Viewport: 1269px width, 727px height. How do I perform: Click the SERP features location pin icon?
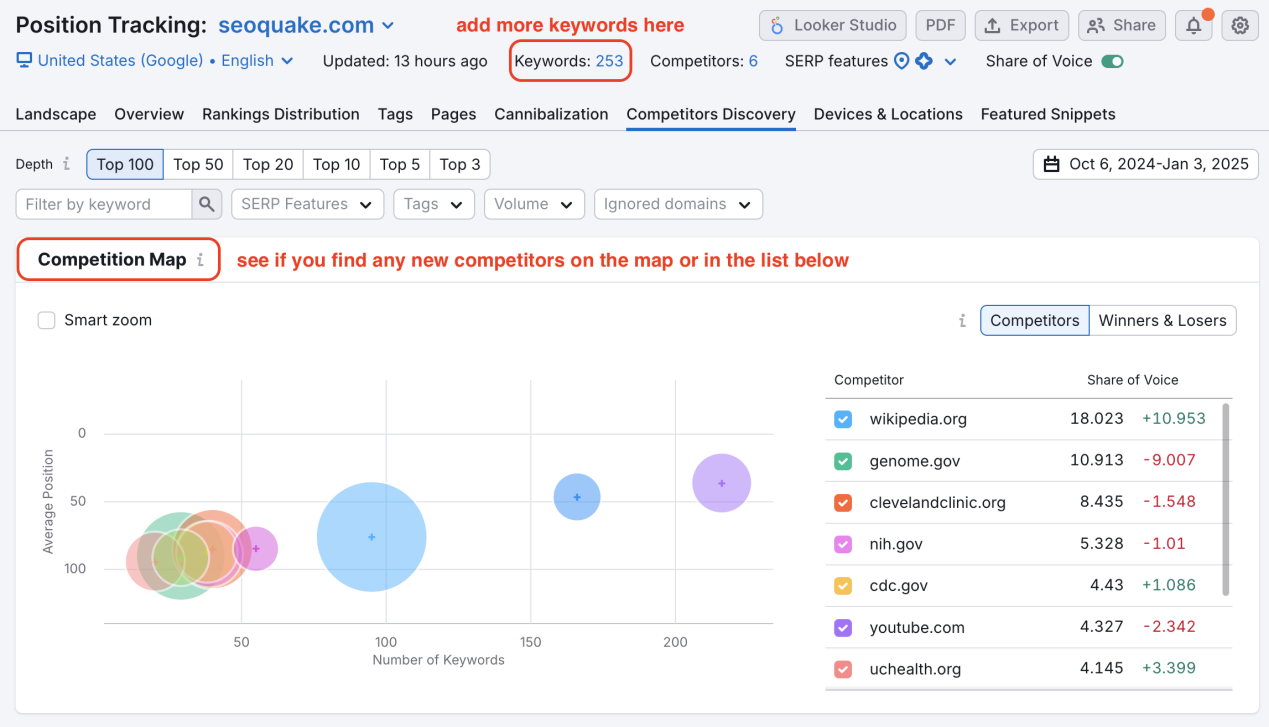[902, 61]
